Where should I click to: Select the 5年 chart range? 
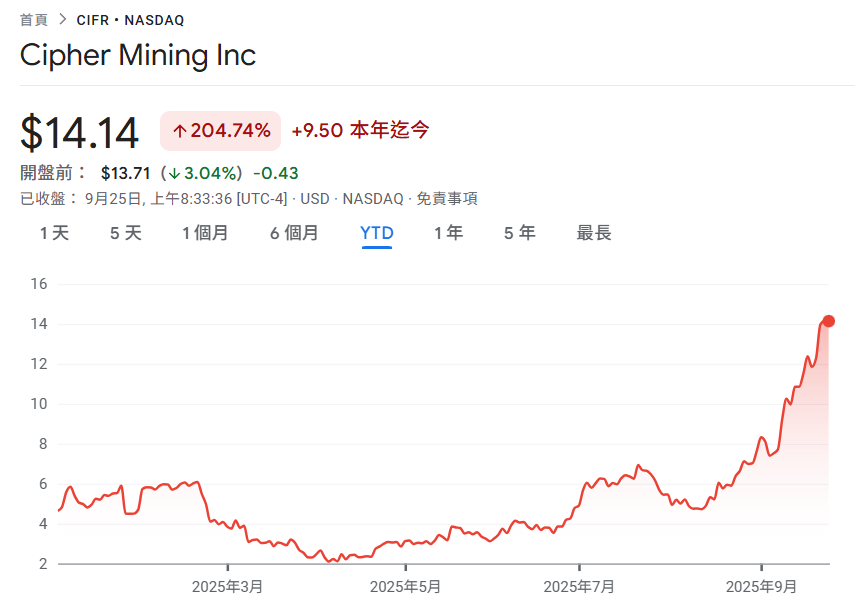coord(519,232)
